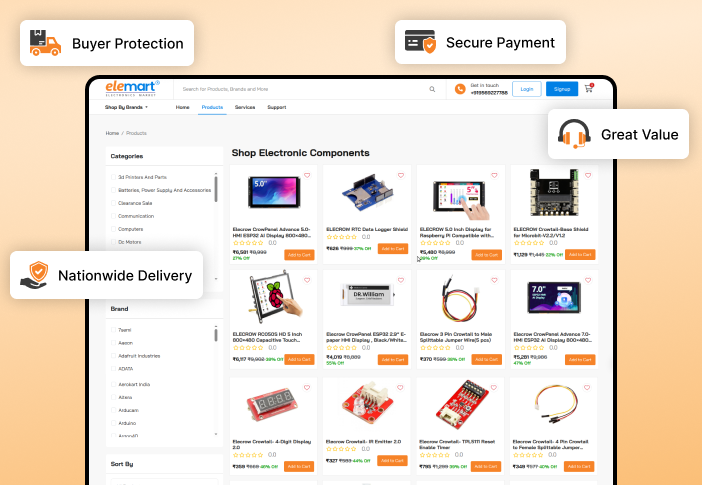Click the Categories list scrollbar thumb
This screenshot has width=702, height=485.
pyautogui.click(x=216, y=189)
